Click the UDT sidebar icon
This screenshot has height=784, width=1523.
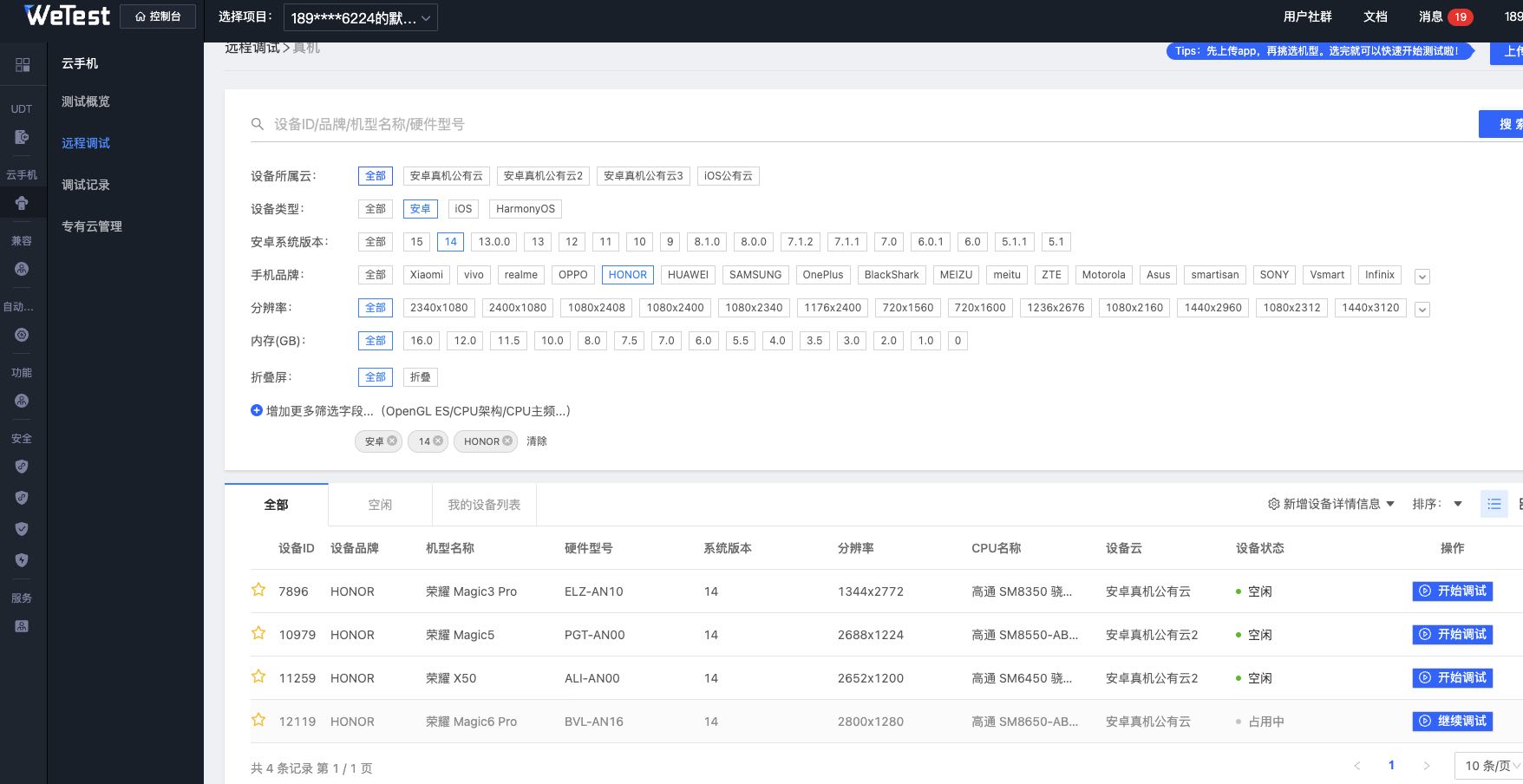22,136
